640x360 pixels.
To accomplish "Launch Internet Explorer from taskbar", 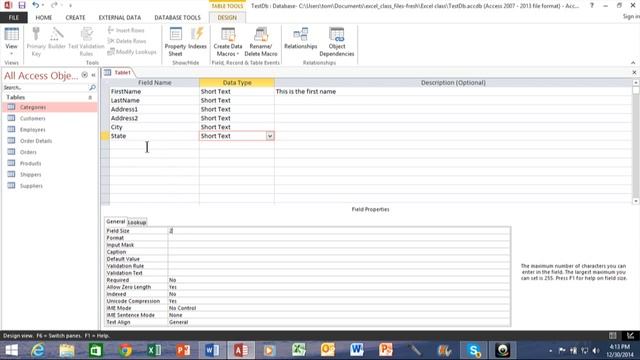I will 38,350.
